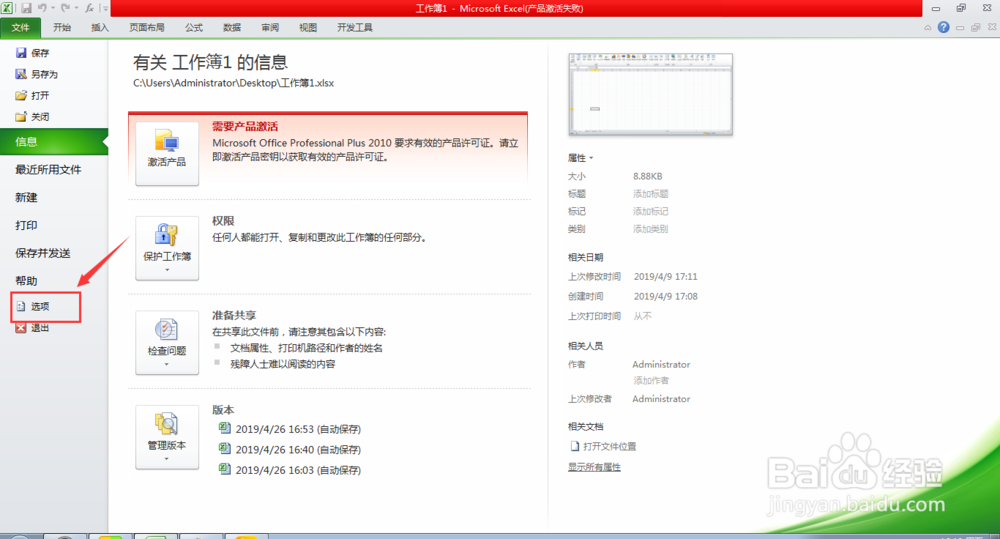Click the workbook preview thumbnail
The width and height of the screenshot is (1000, 539).
(x=651, y=94)
